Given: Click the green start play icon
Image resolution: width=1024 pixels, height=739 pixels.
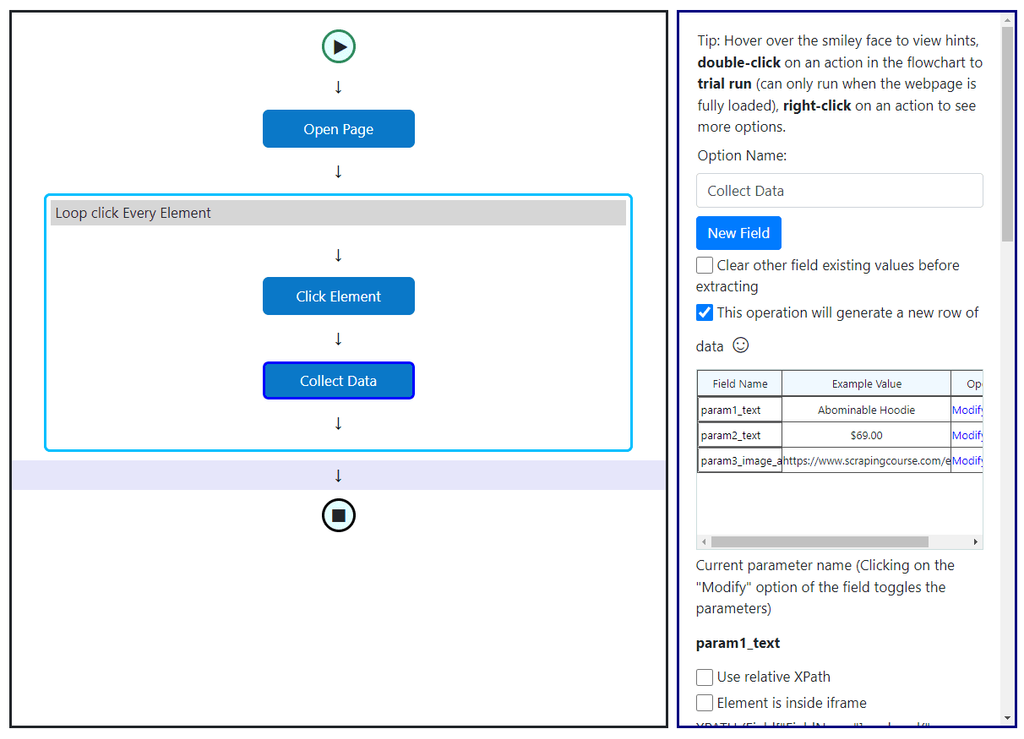Looking at the screenshot, I should point(339,46).
